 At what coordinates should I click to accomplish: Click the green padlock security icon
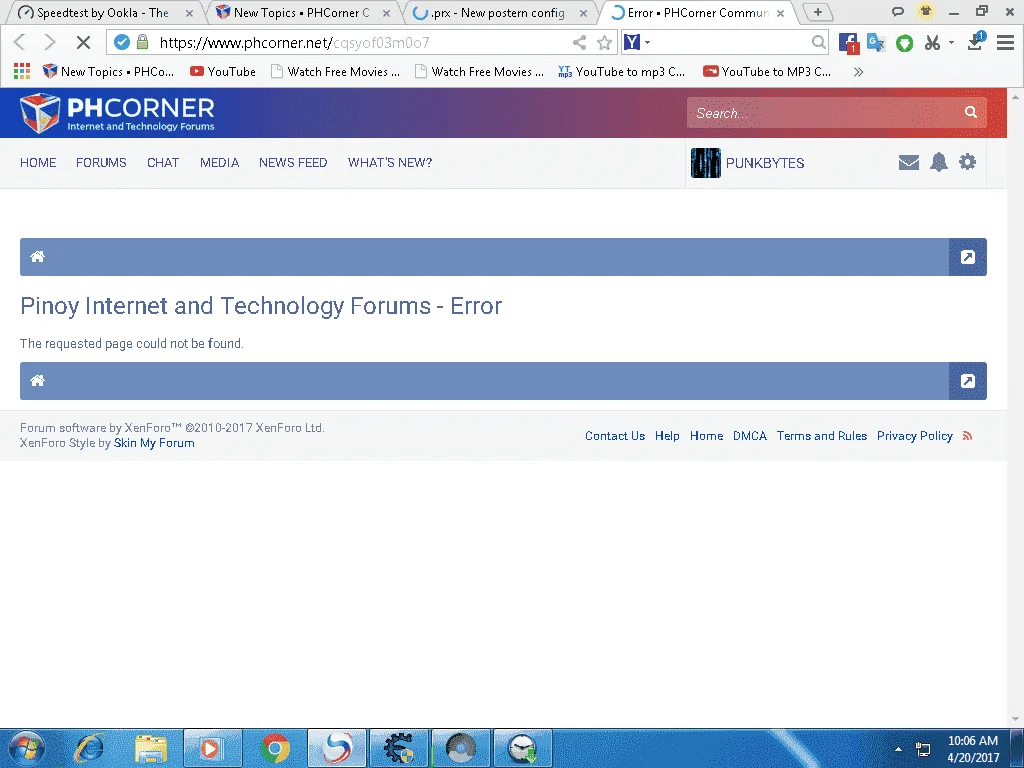click(142, 42)
